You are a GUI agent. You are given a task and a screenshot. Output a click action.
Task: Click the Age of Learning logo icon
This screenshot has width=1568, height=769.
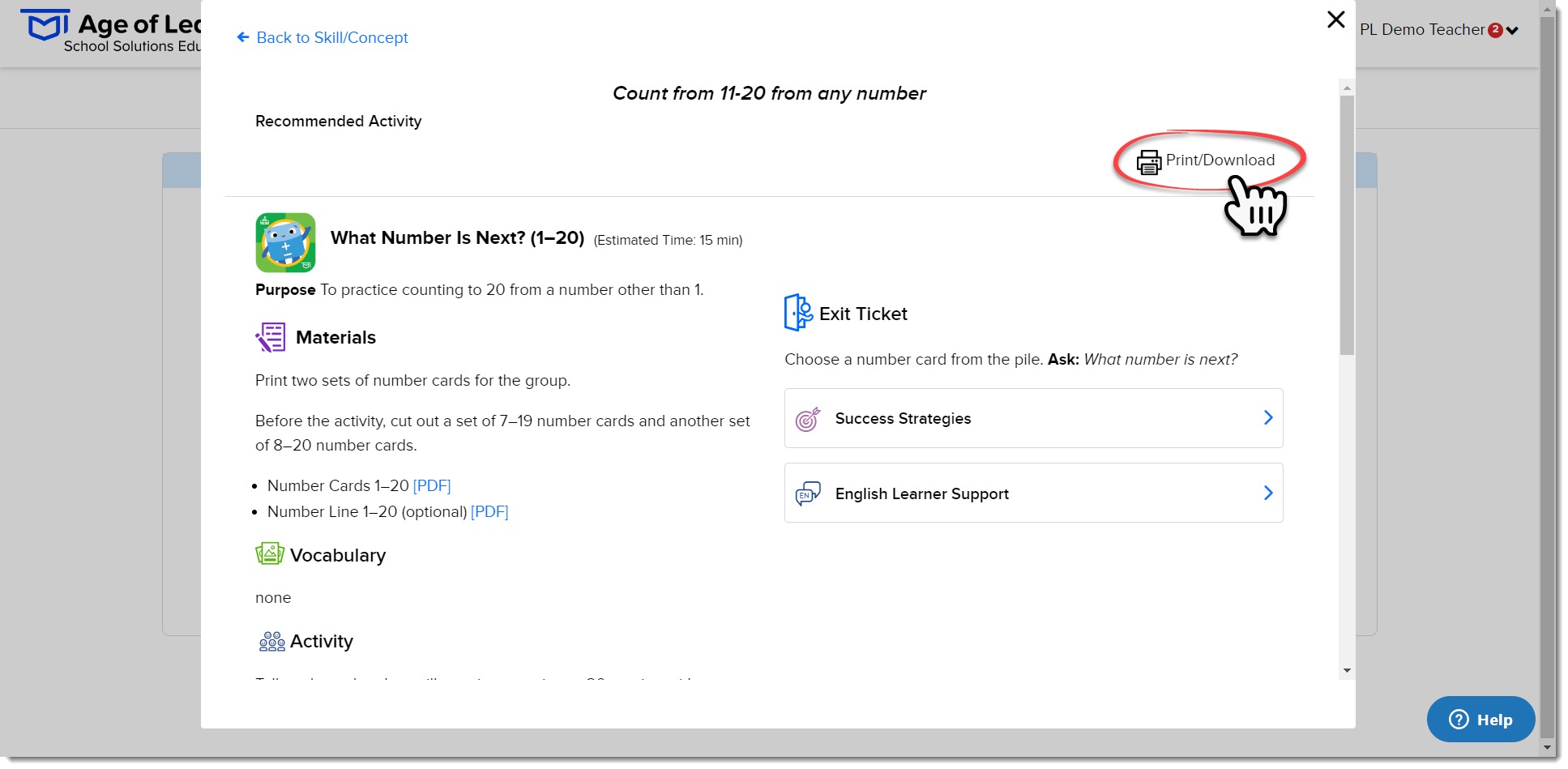[47, 25]
